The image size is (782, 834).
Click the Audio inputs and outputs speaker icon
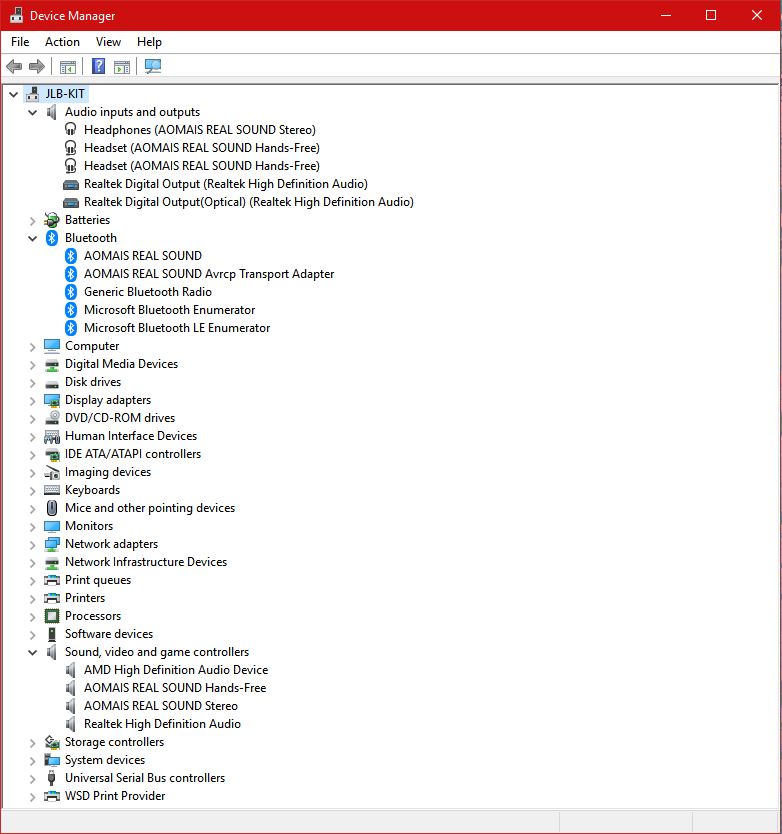click(52, 112)
